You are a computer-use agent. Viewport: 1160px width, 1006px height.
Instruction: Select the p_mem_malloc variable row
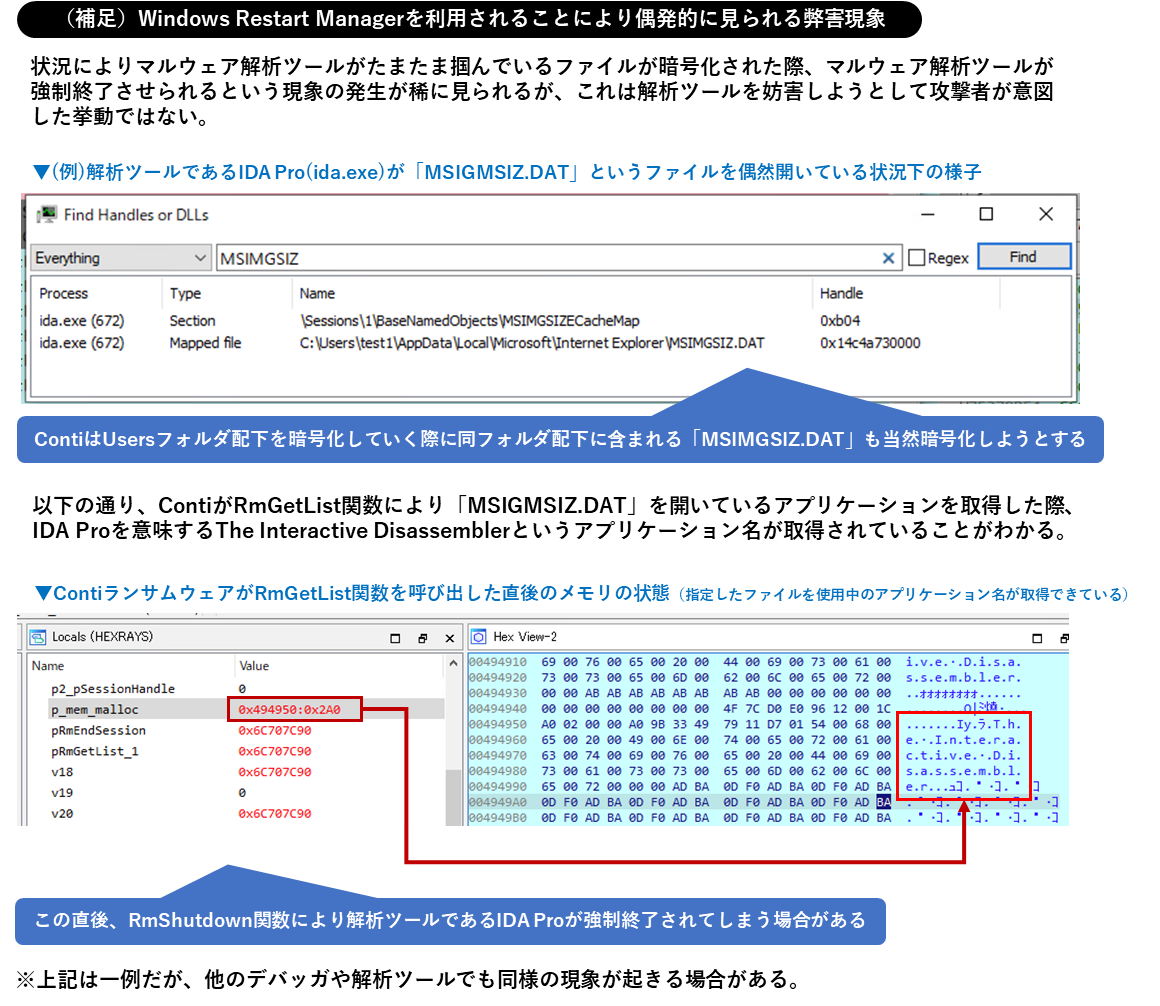click(120, 709)
